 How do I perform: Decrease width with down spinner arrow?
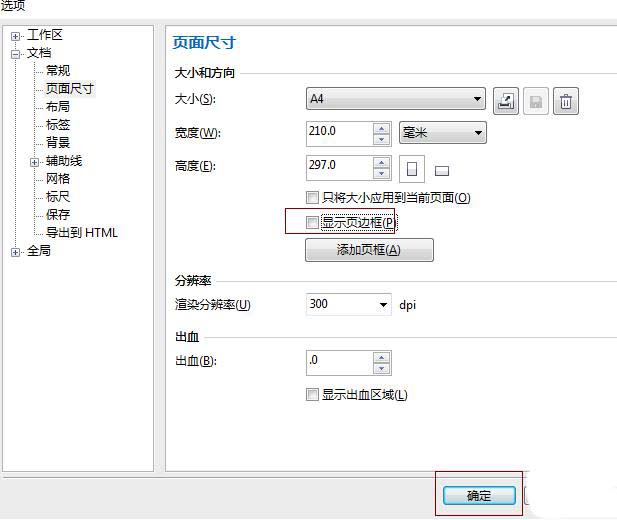coord(381,139)
